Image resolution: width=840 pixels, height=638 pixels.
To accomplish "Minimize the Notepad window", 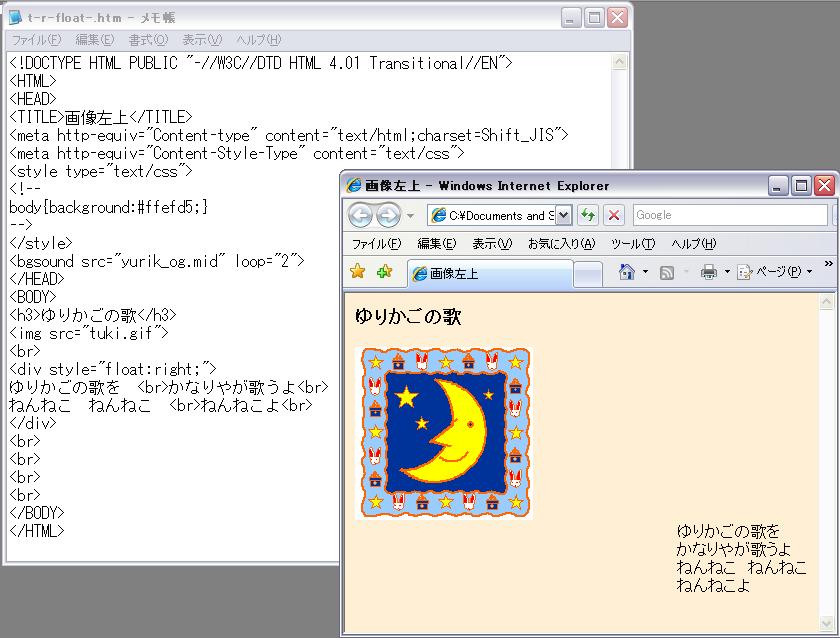I will [571, 18].
